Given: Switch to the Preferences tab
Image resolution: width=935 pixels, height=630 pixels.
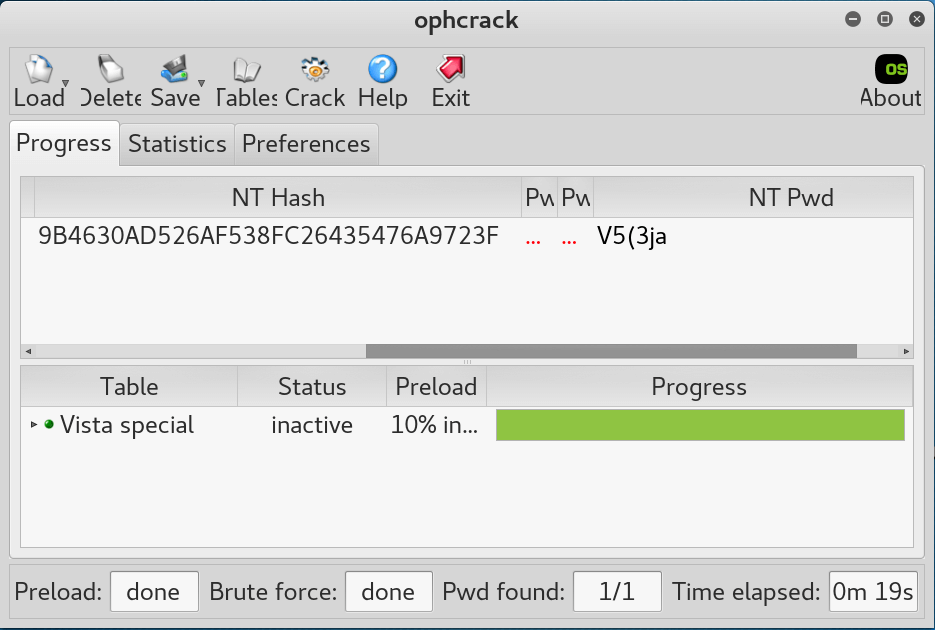Looking at the screenshot, I should click(306, 144).
